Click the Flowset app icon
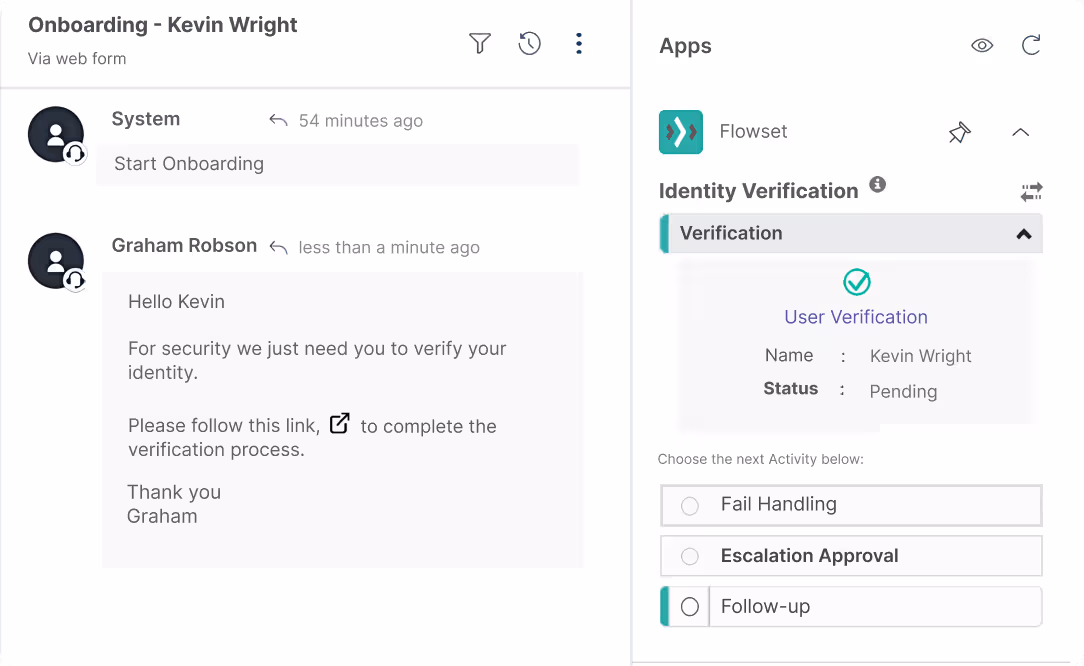This screenshot has width=1084, height=666. point(681,131)
